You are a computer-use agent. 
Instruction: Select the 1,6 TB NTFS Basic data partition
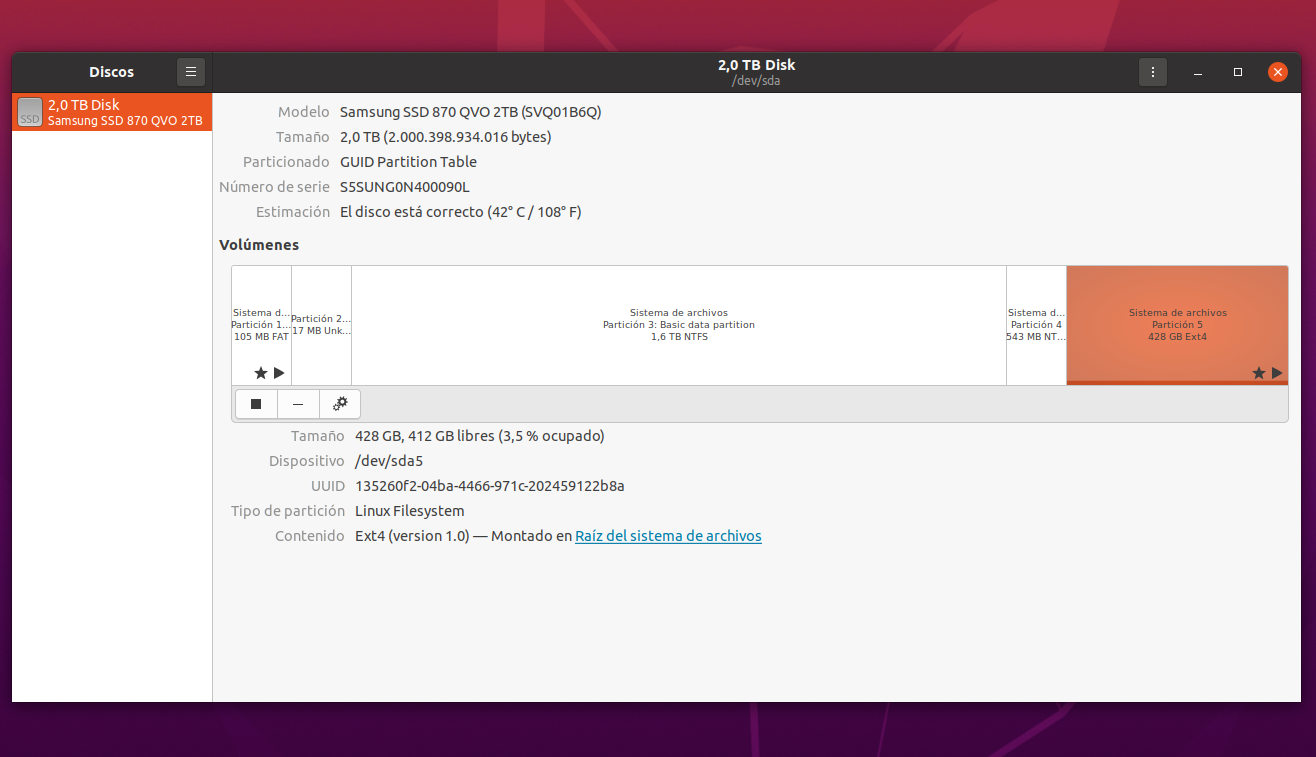click(x=678, y=325)
